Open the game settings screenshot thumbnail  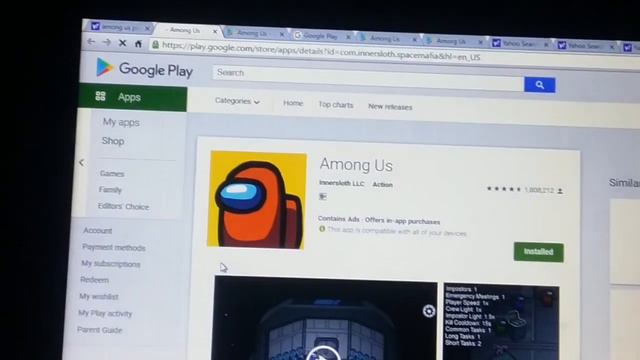(x=501, y=322)
